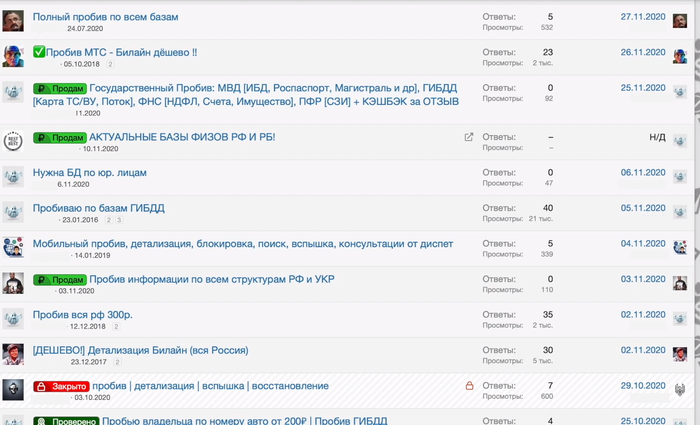Click author avatar of 'Пробиваю по базам ГИБДД'

click(13, 212)
